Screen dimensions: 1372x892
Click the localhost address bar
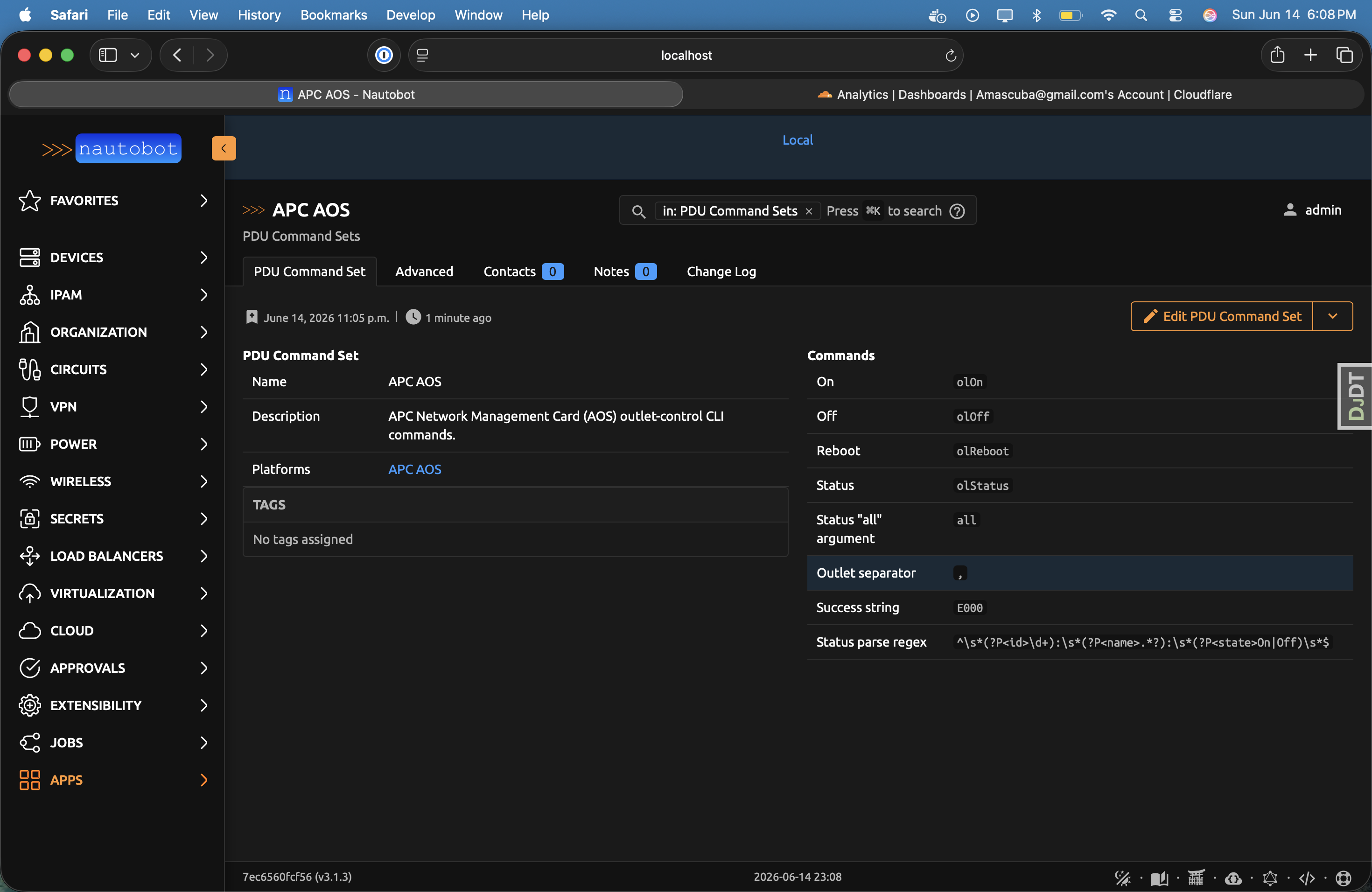[x=686, y=55]
